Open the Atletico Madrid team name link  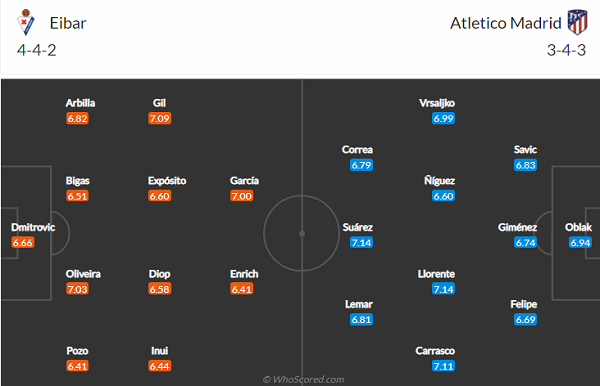pyautogui.click(x=505, y=23)
